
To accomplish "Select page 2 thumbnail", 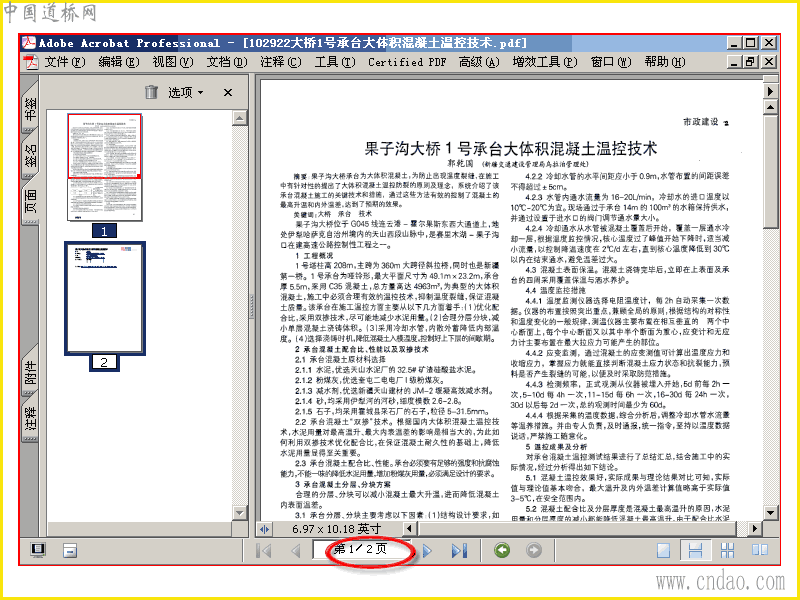I will pyautogui.click(x=105, y=298).
